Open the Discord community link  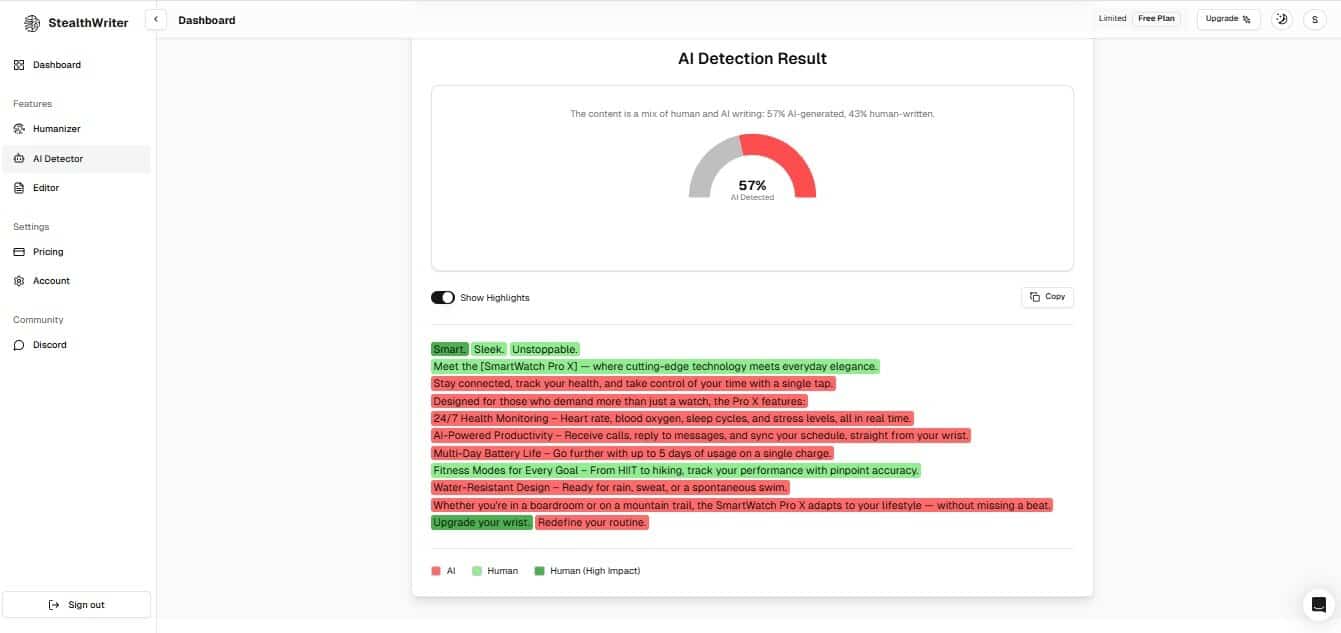tap(47, 344)
